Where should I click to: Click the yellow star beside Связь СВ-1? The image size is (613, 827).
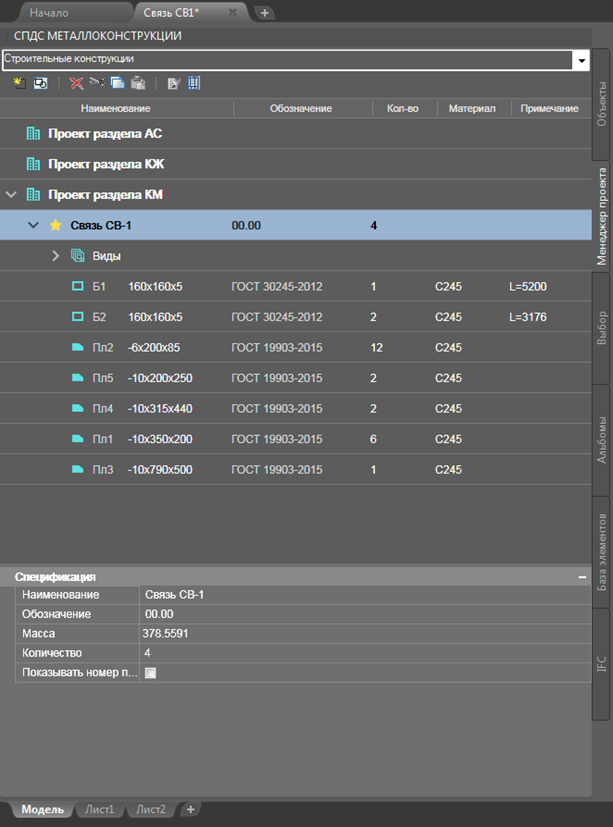[55, 225]
